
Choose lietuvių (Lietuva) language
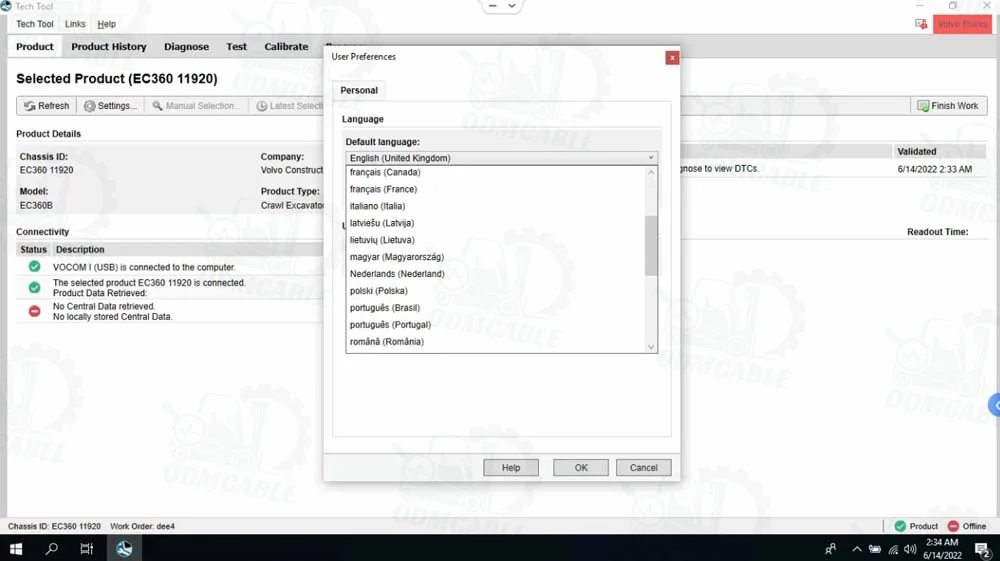[496, 240]
